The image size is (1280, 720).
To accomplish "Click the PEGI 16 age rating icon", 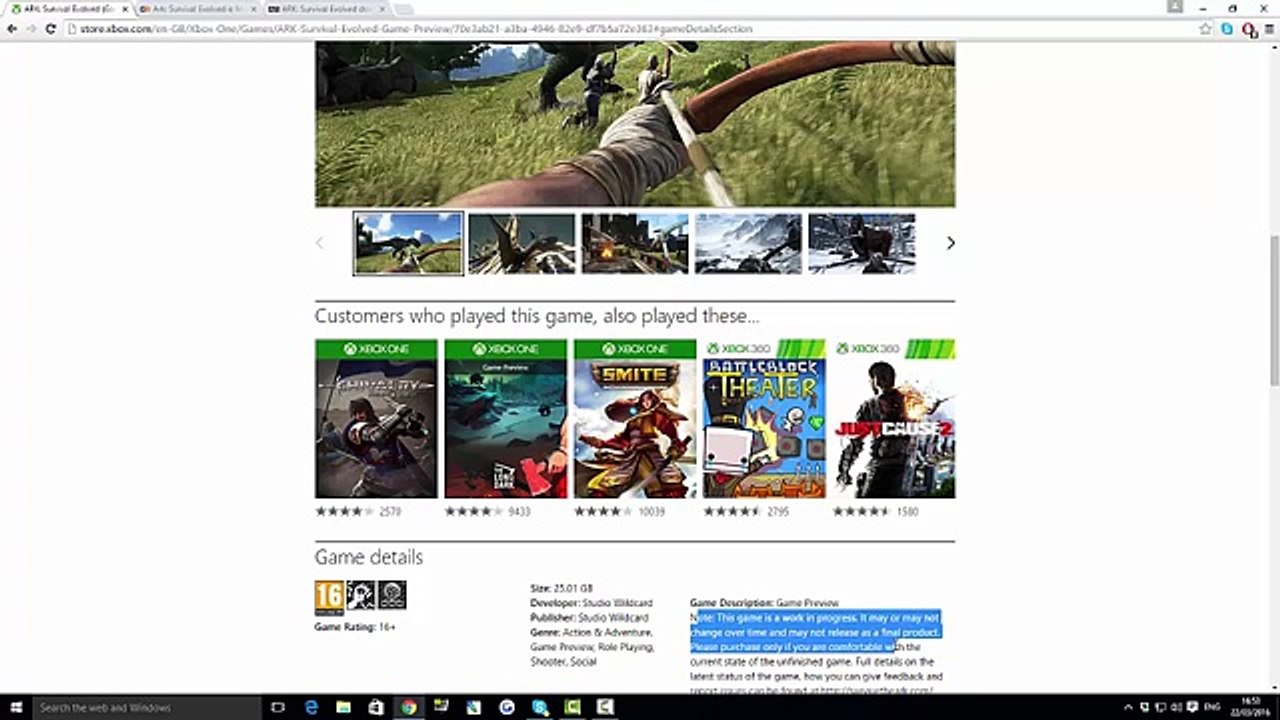I will 329,597.
